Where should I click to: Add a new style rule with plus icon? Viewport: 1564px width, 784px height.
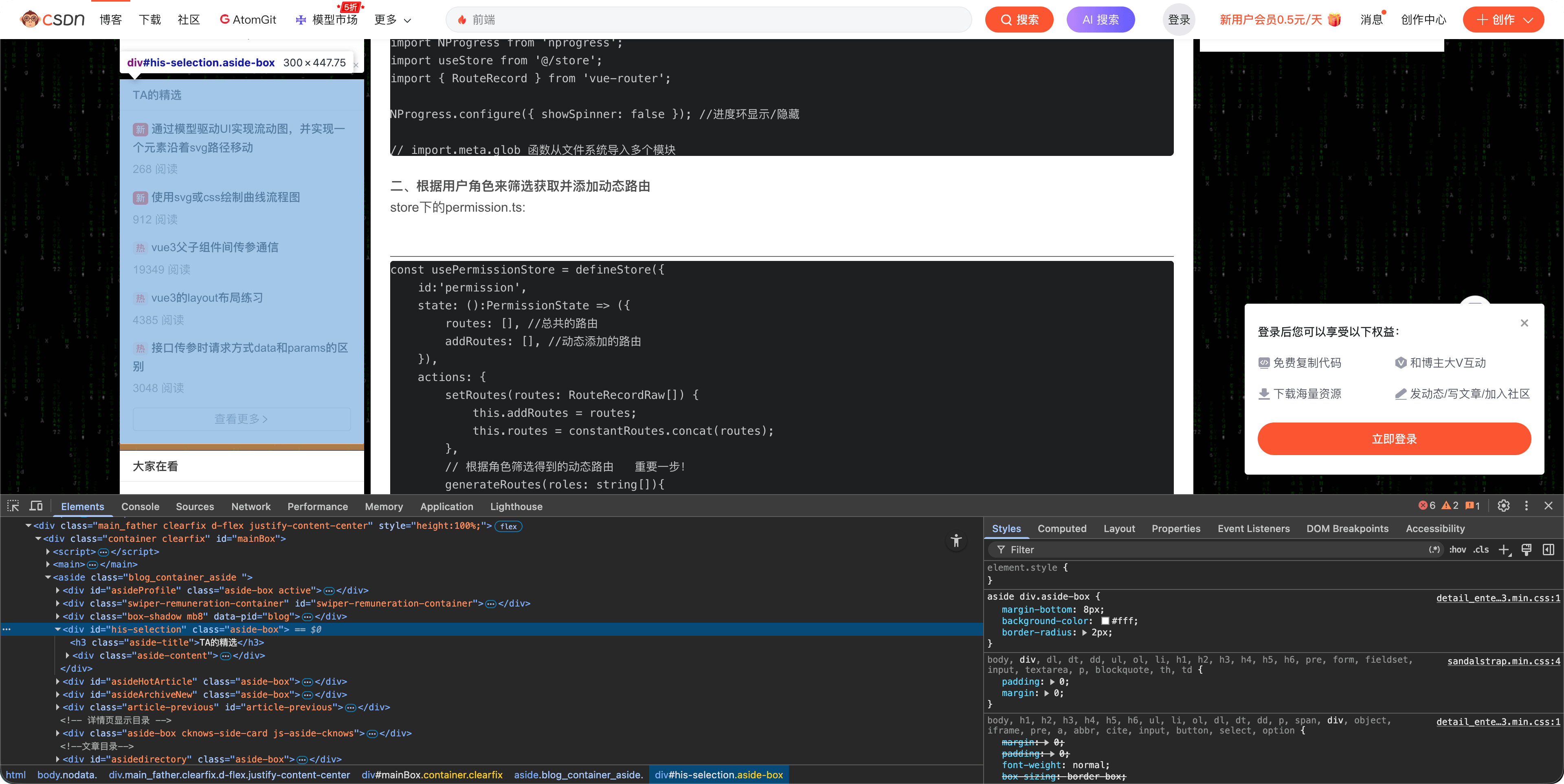pyautogui.click(x=1504, y=550)
